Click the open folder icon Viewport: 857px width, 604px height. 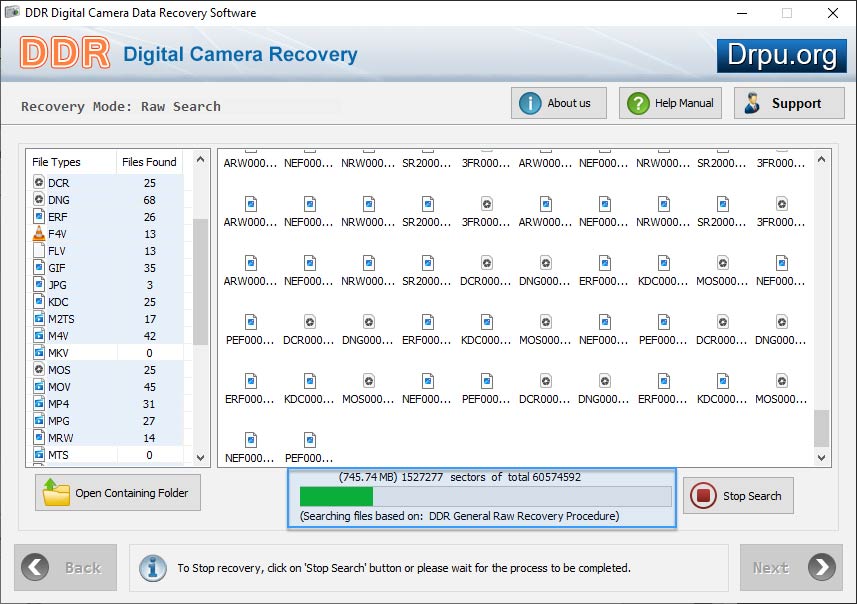tap(56, 492)
